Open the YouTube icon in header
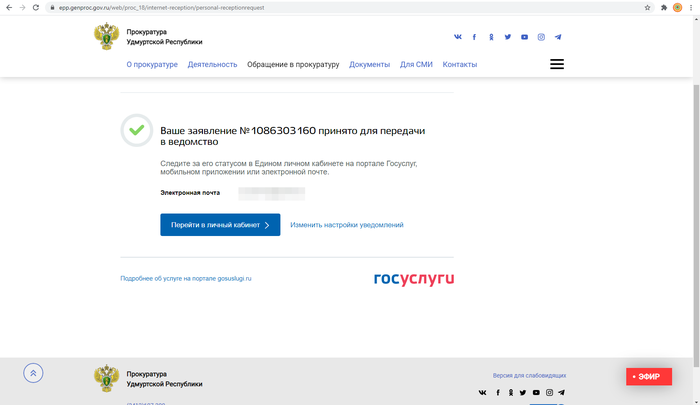700x405 pixels. [x=524, y=37]
